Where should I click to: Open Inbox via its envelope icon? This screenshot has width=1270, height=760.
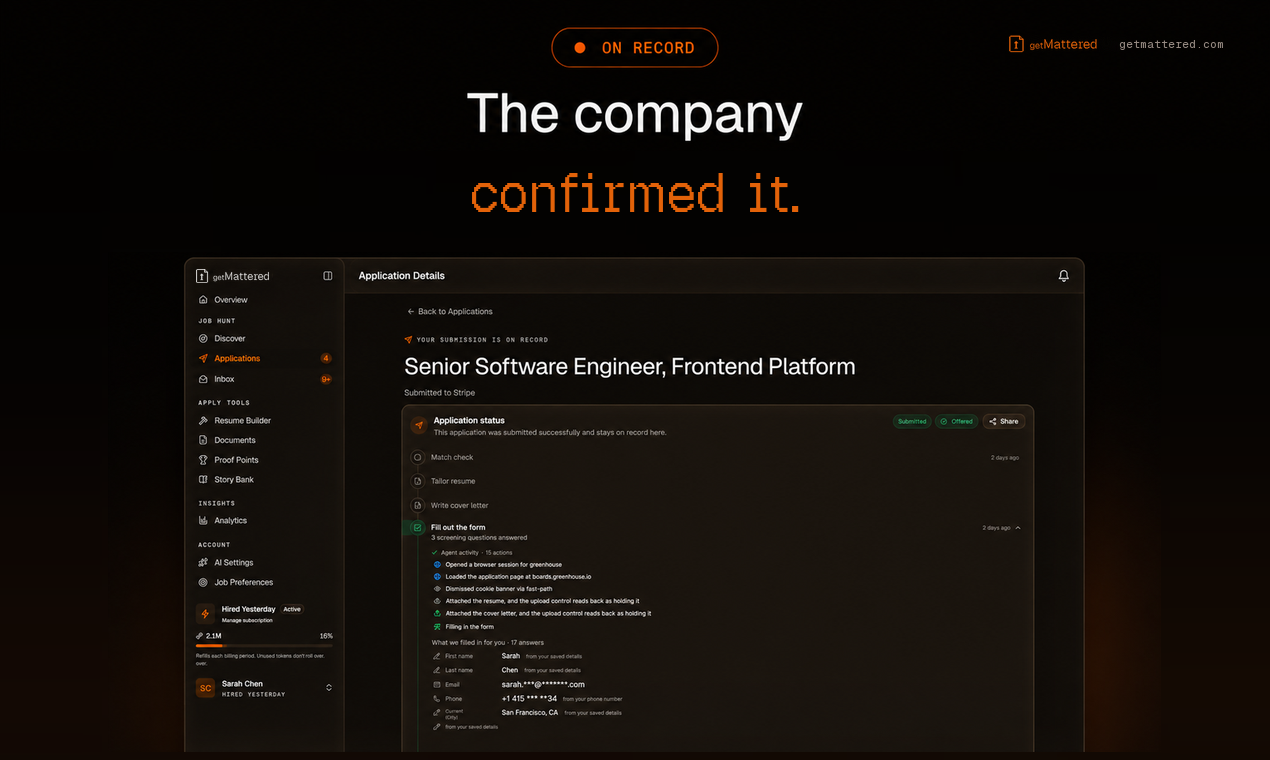(x=203, y=379)
